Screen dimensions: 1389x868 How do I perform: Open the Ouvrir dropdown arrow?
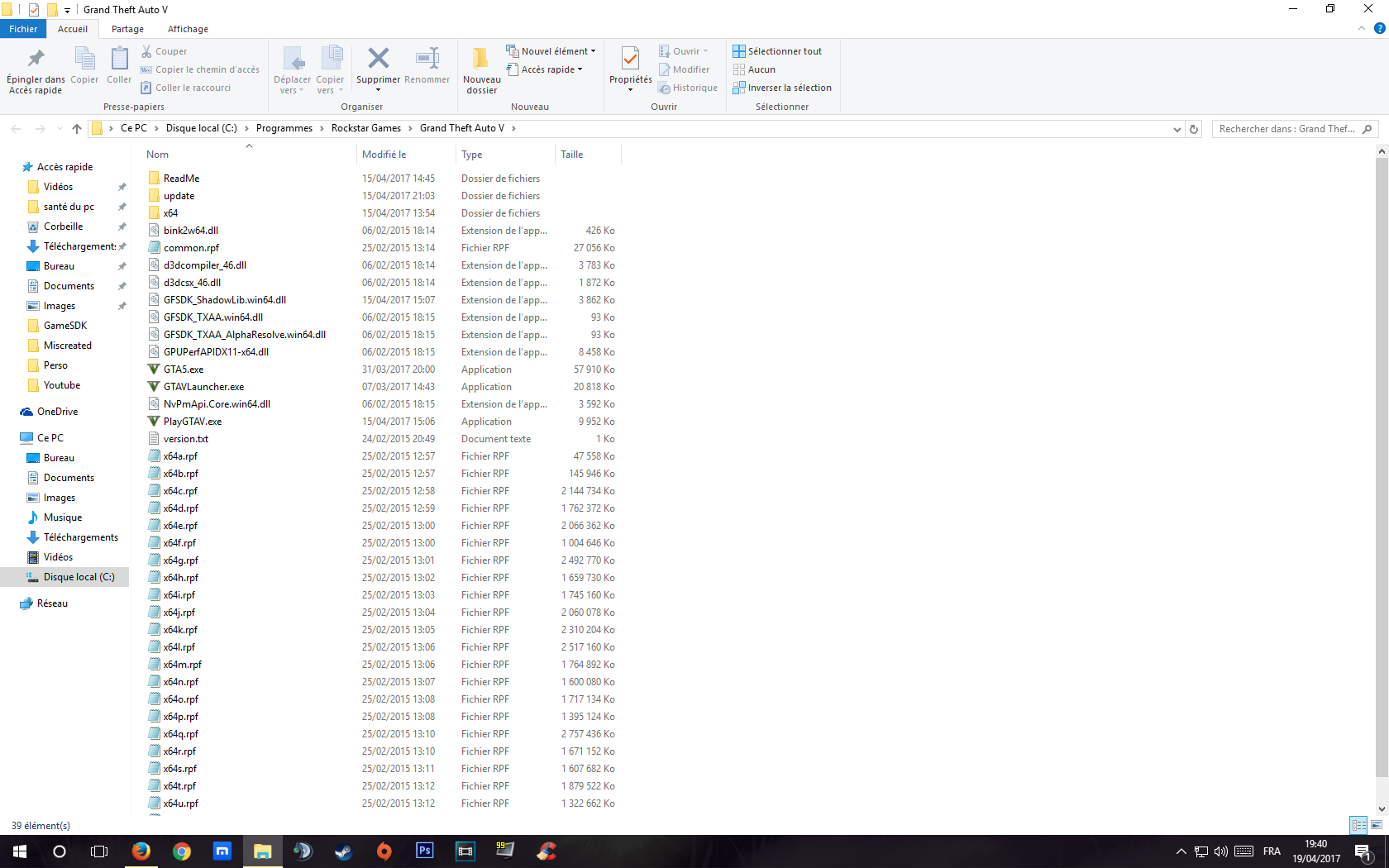[705, 51]
